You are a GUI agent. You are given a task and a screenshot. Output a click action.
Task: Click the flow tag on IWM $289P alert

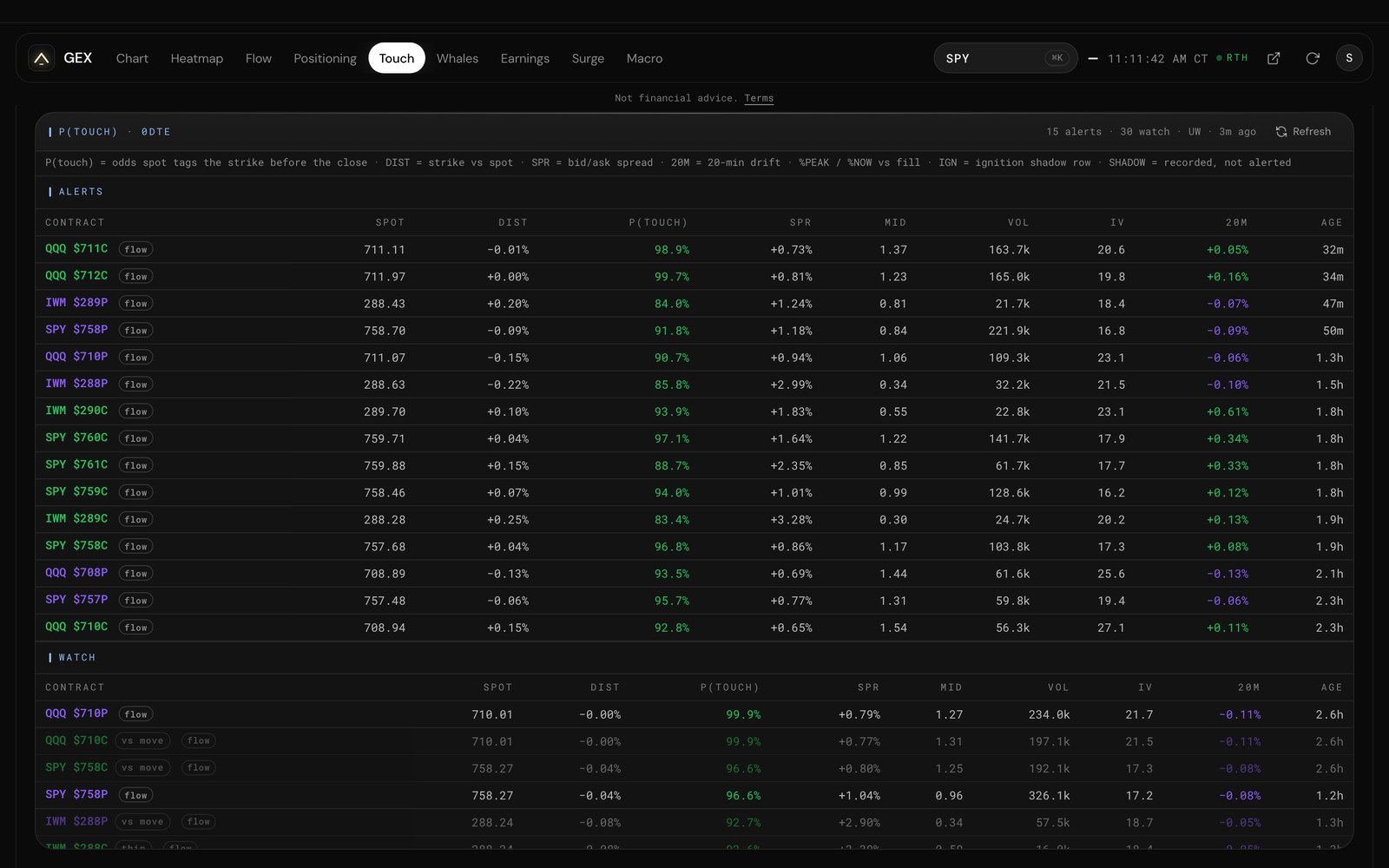(136, 303)
